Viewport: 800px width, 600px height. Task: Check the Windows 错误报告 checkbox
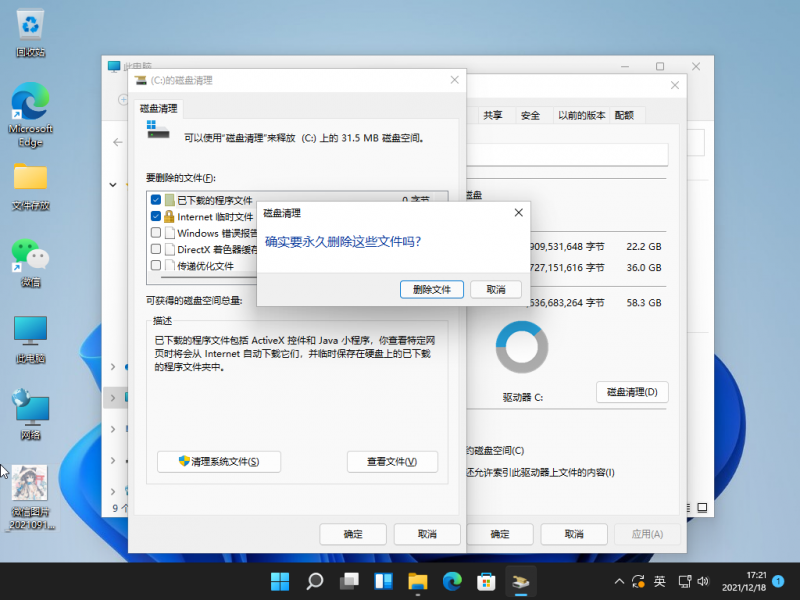(156, 233)
